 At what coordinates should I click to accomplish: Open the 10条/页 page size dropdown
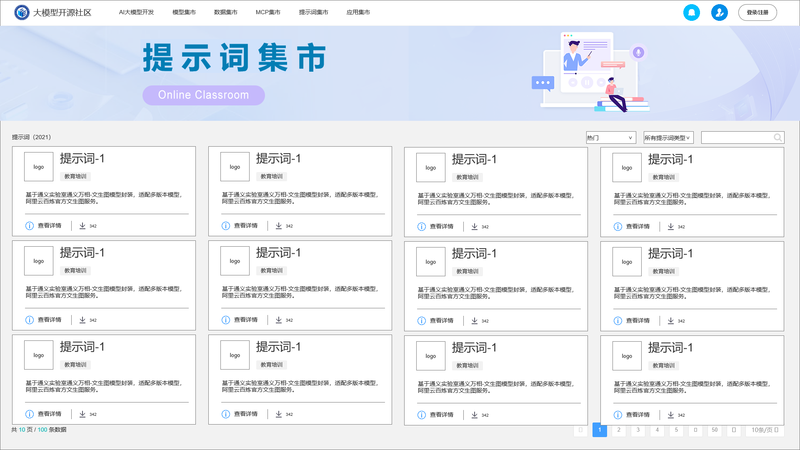click(764, 430)
